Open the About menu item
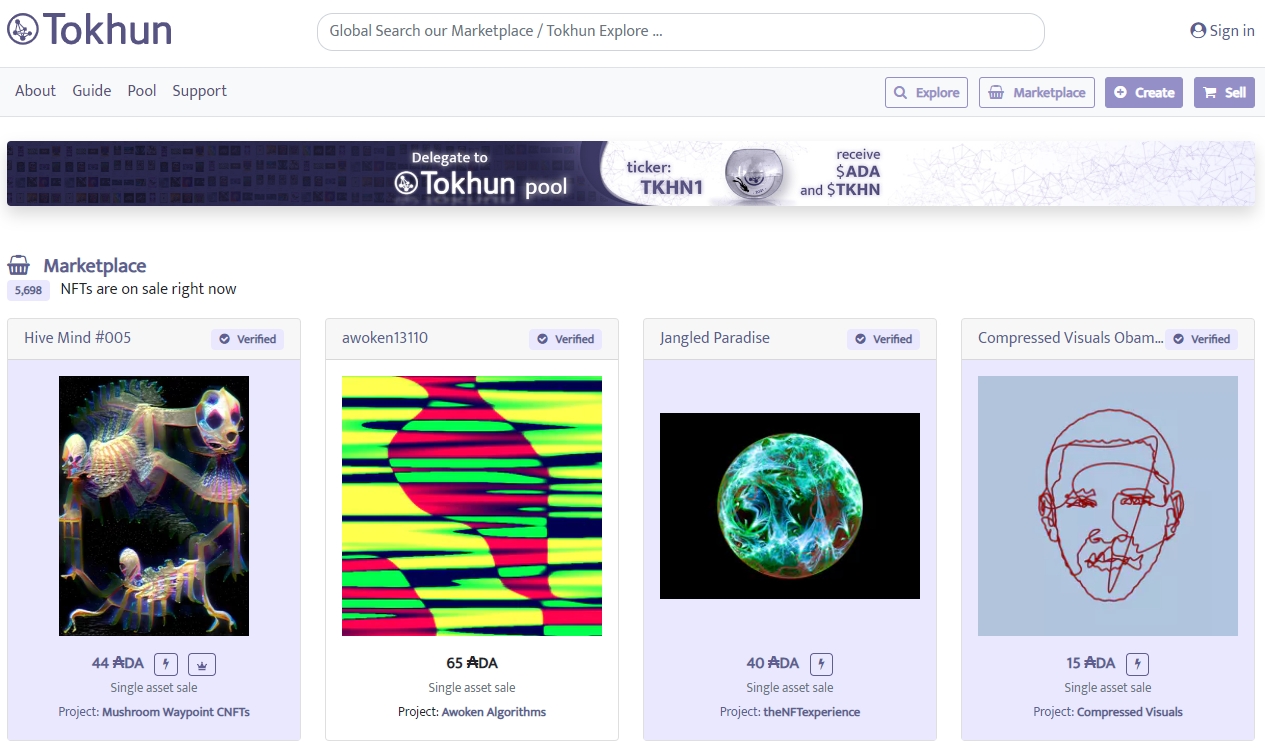The width and height of the screenshot is (1265, 750). pos(35,91)
